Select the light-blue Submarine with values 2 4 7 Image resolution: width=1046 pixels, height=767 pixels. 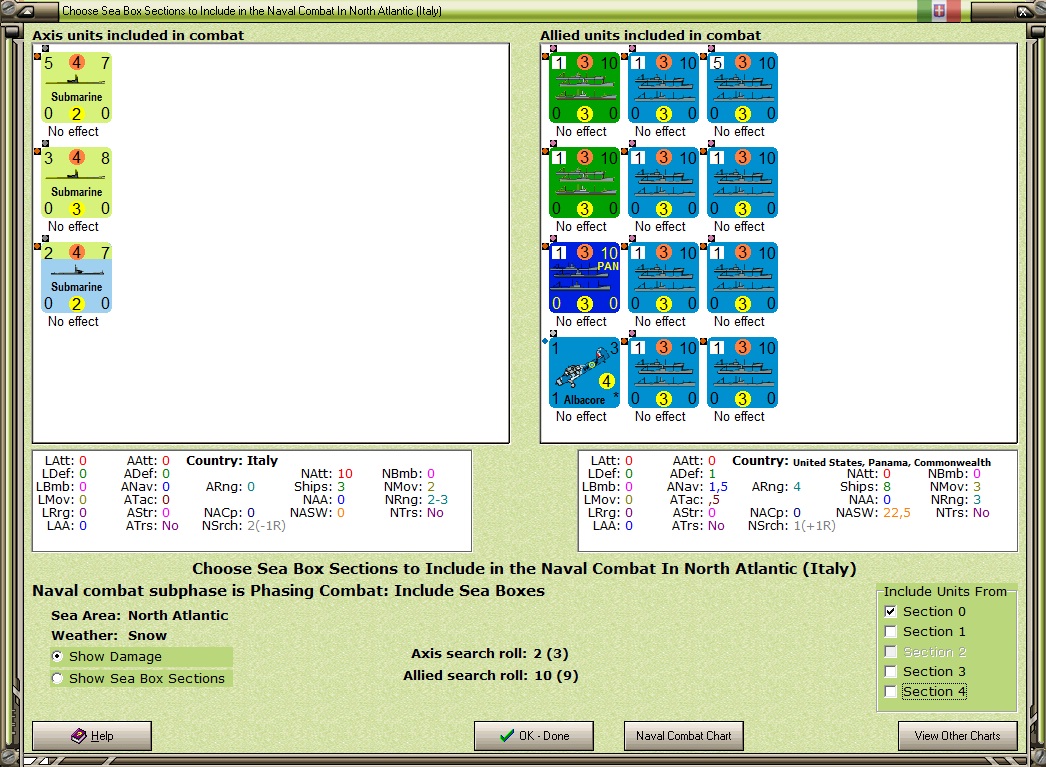point(76,277)
